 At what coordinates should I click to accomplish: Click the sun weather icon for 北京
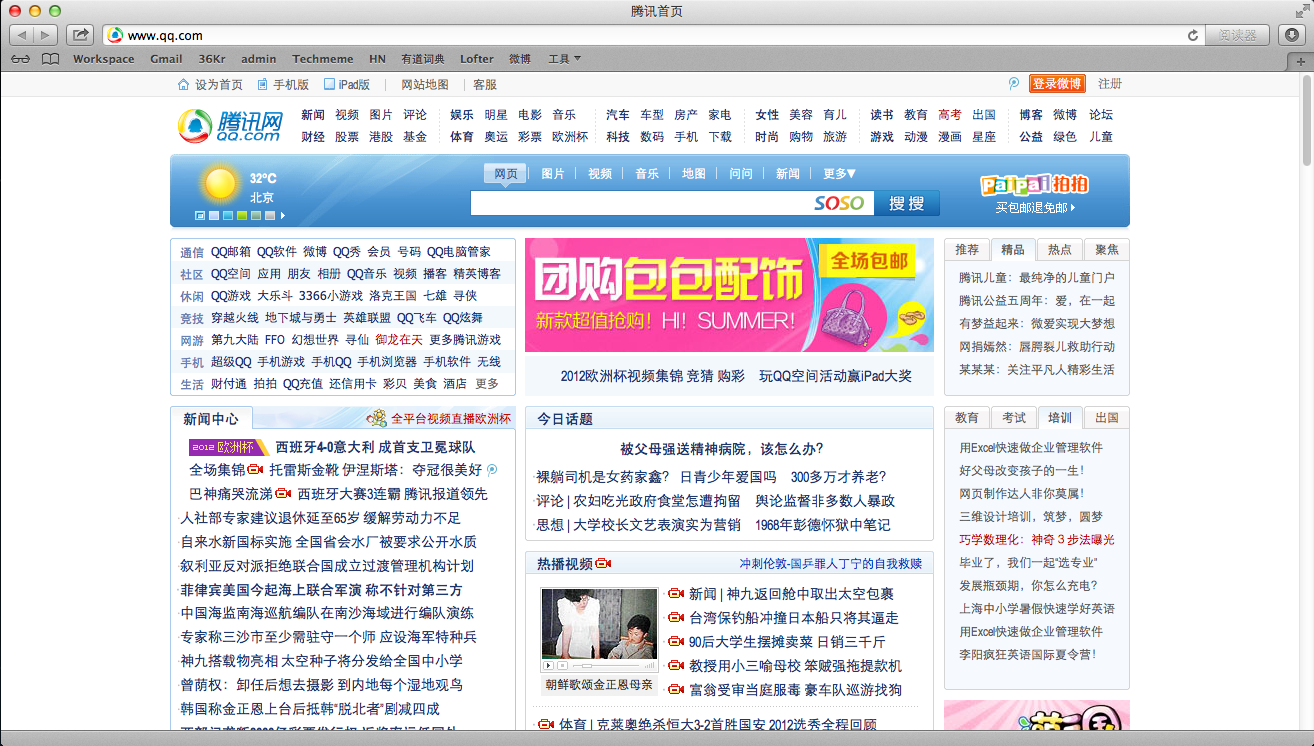tap(220, 183)
